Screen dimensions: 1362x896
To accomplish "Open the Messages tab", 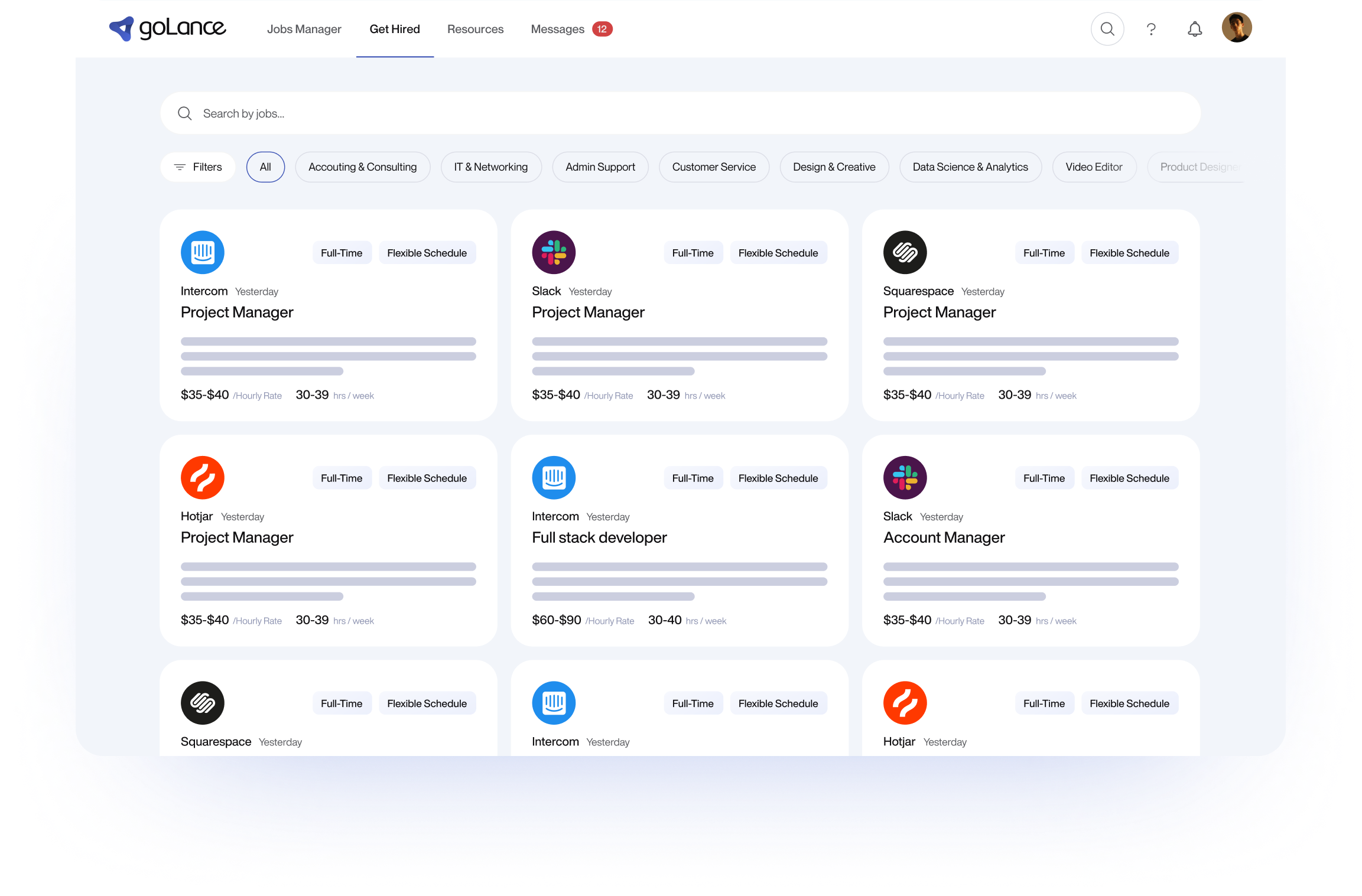I will 557,29.
